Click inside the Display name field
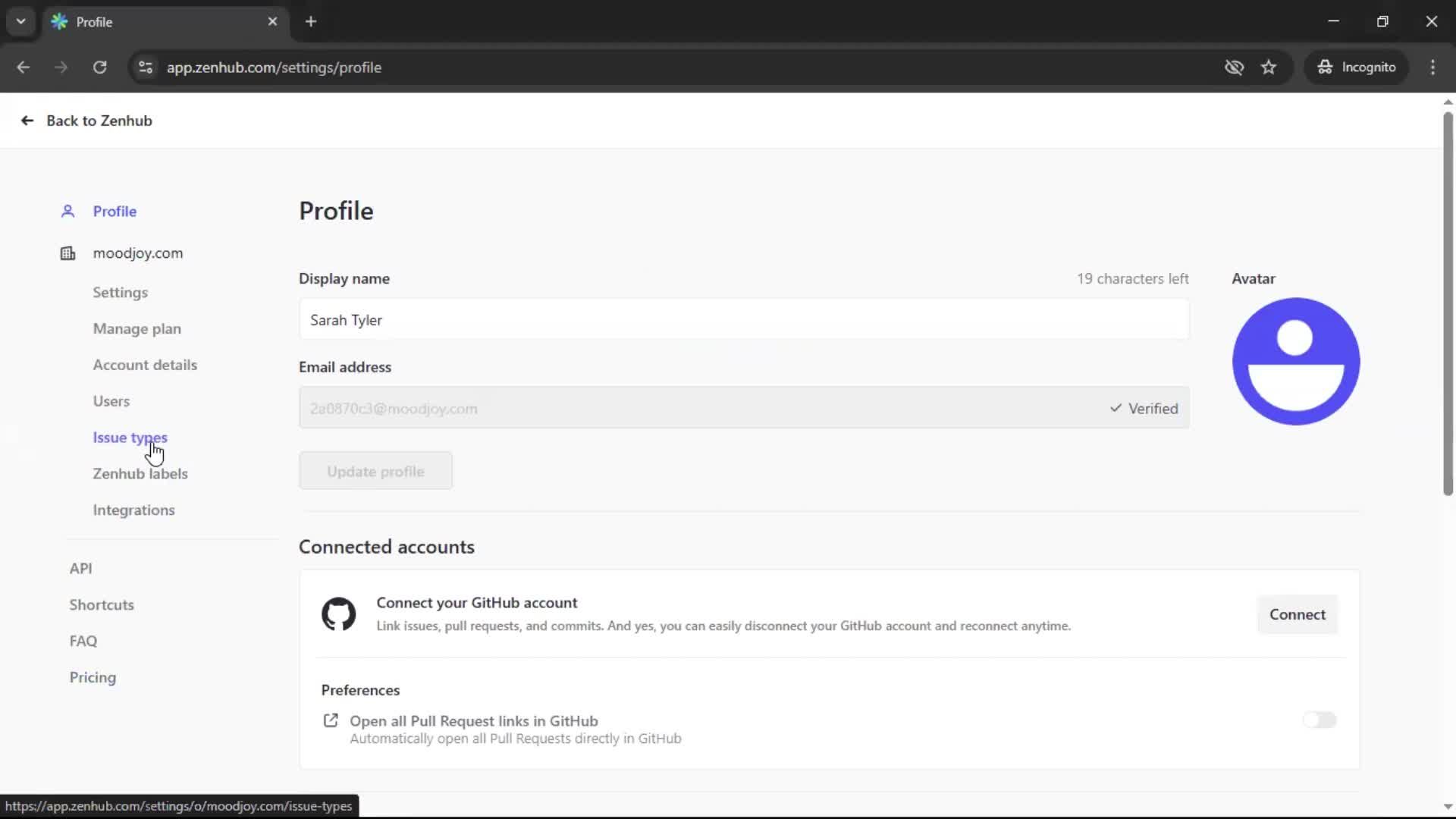1456x819 pixels. (743, 319)
